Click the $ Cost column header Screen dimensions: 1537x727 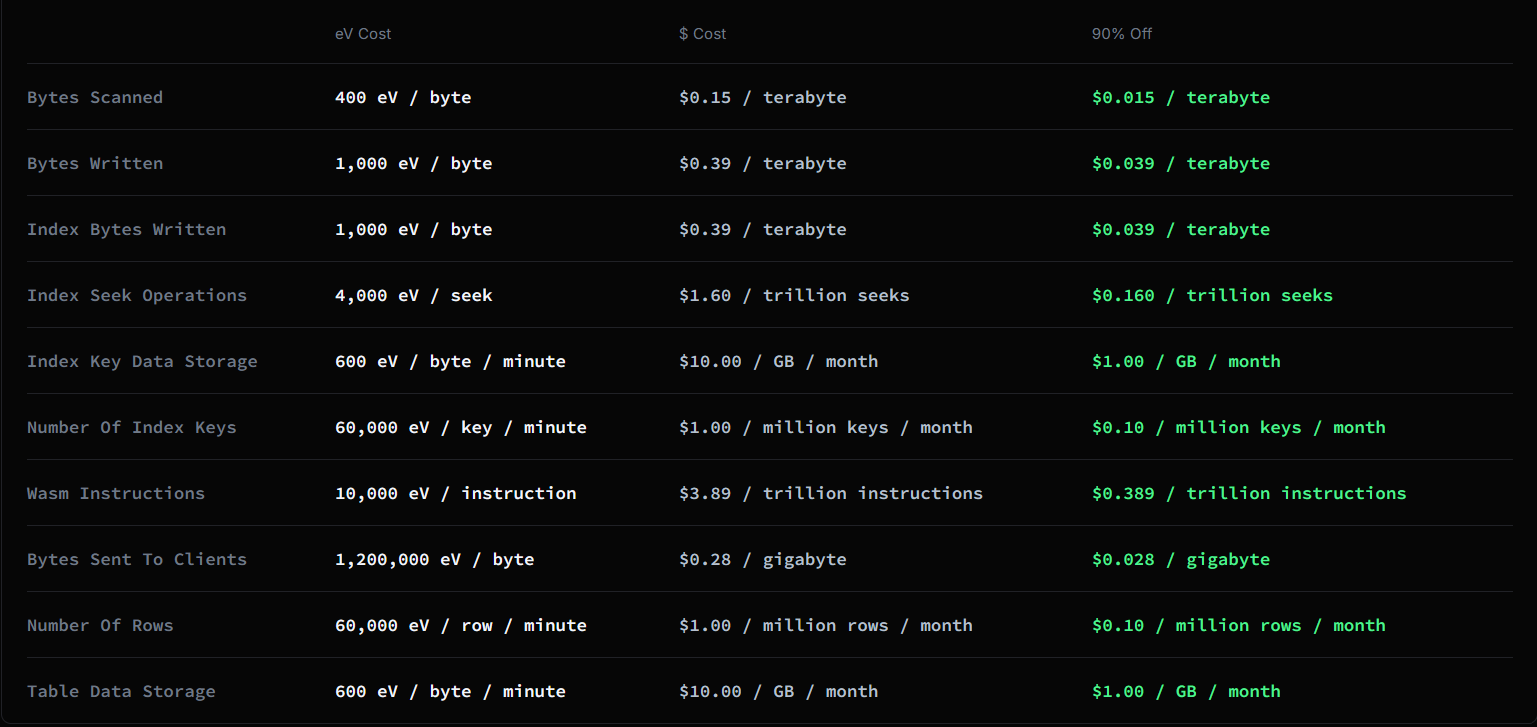[703, 33]
